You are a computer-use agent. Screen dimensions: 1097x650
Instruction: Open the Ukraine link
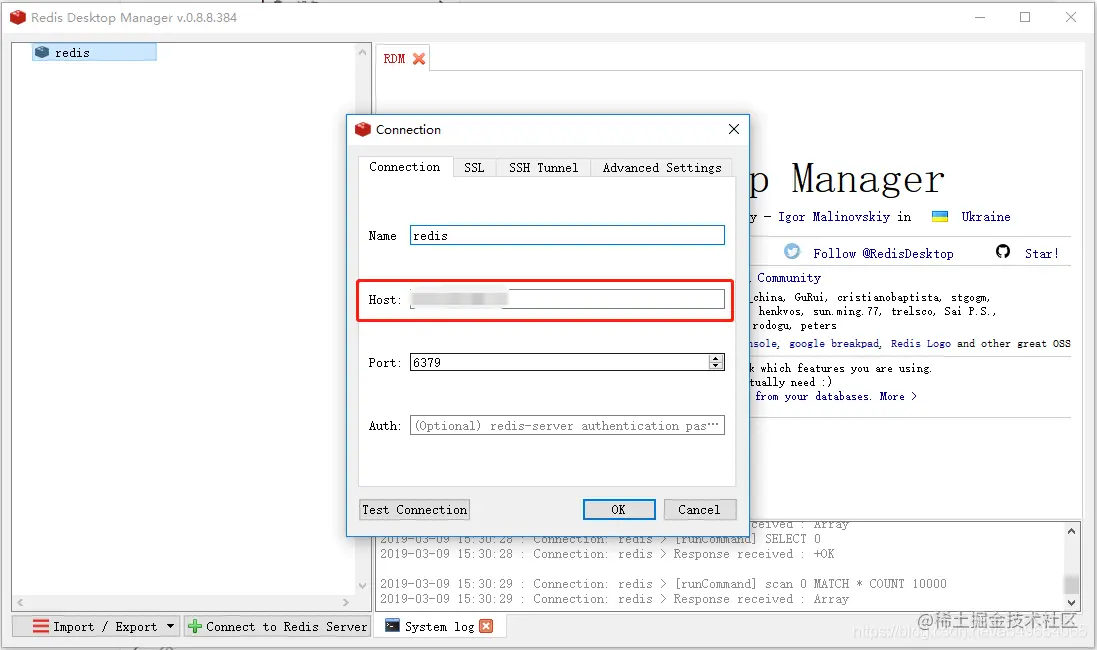[986, 216]
